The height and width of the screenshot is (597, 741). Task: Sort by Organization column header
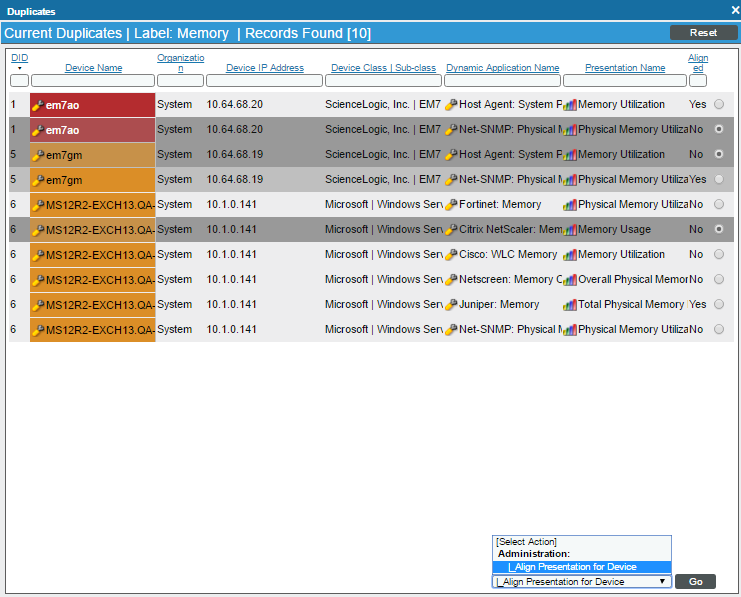point(181,62)
